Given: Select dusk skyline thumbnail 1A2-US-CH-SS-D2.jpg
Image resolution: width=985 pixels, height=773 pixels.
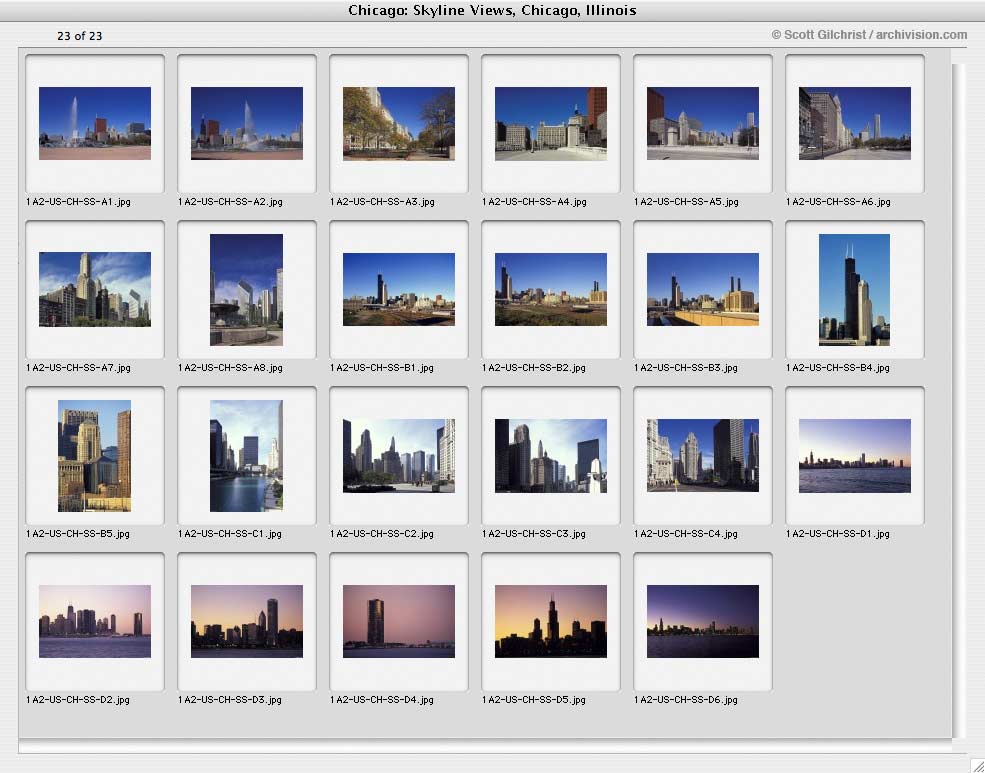Looking at the screenshot, I should 95,622.
